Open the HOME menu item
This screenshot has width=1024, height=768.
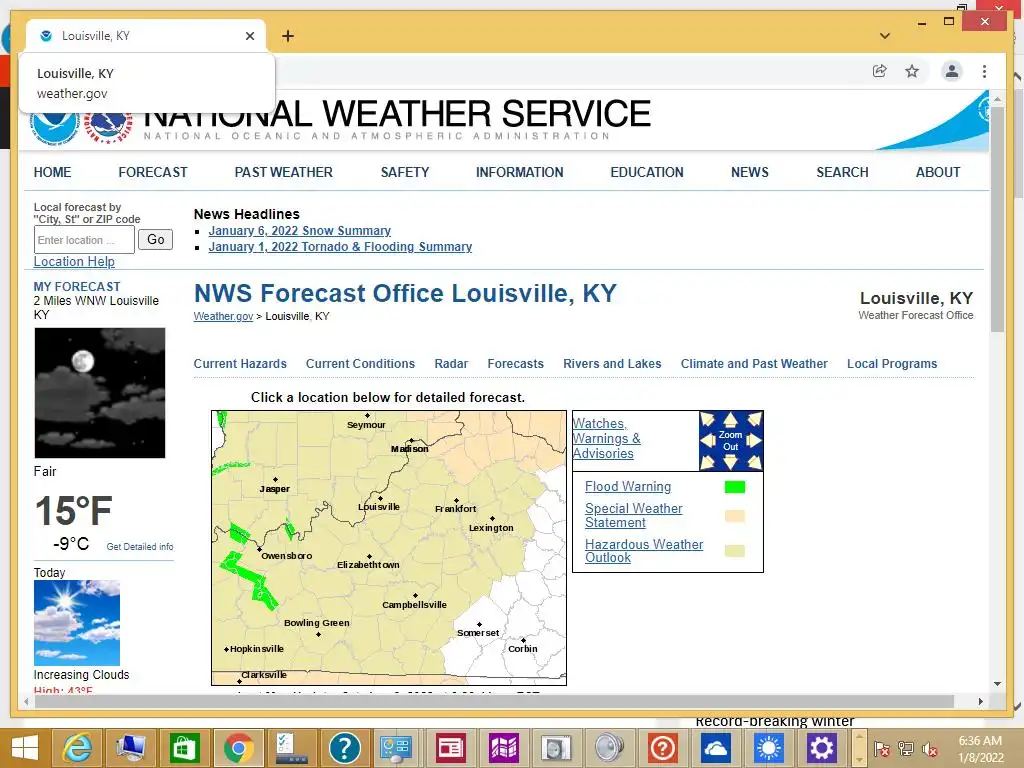click(52, 172)
